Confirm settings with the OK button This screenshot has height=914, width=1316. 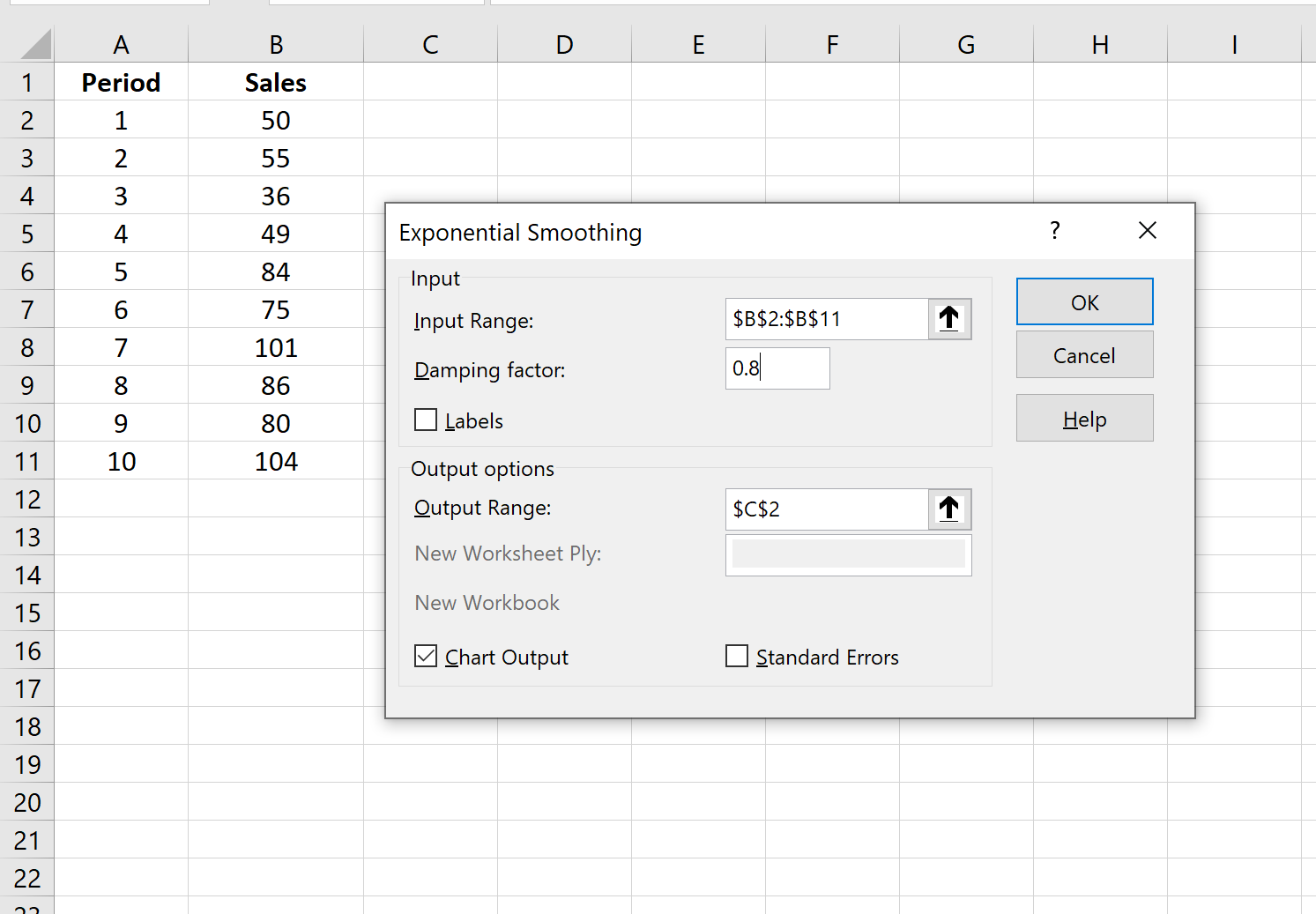click(x=1084, y=301)
